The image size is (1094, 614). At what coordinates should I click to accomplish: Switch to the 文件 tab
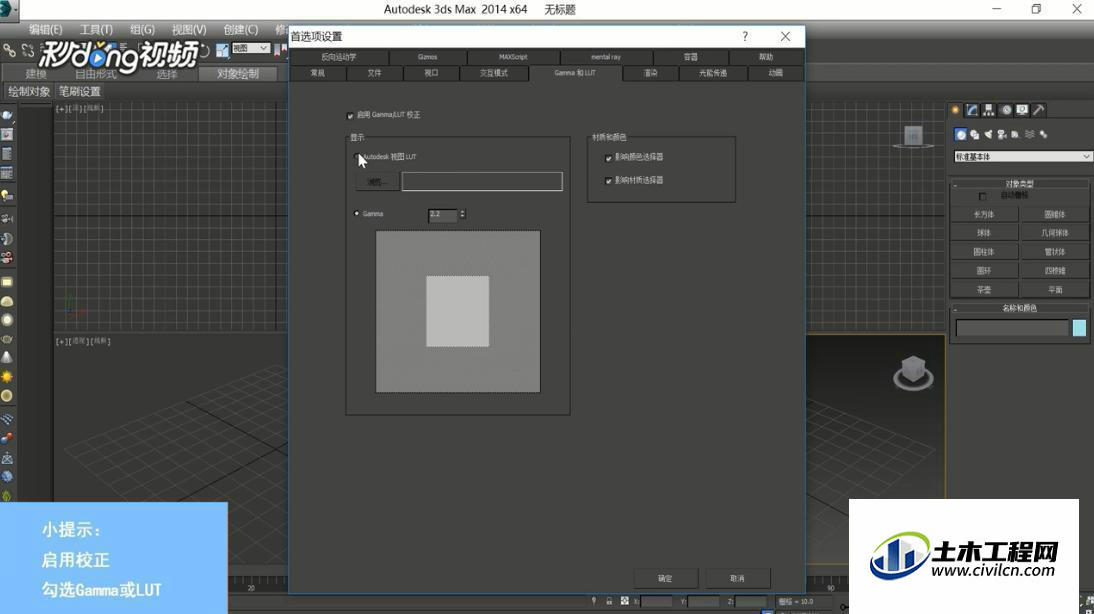375,73
